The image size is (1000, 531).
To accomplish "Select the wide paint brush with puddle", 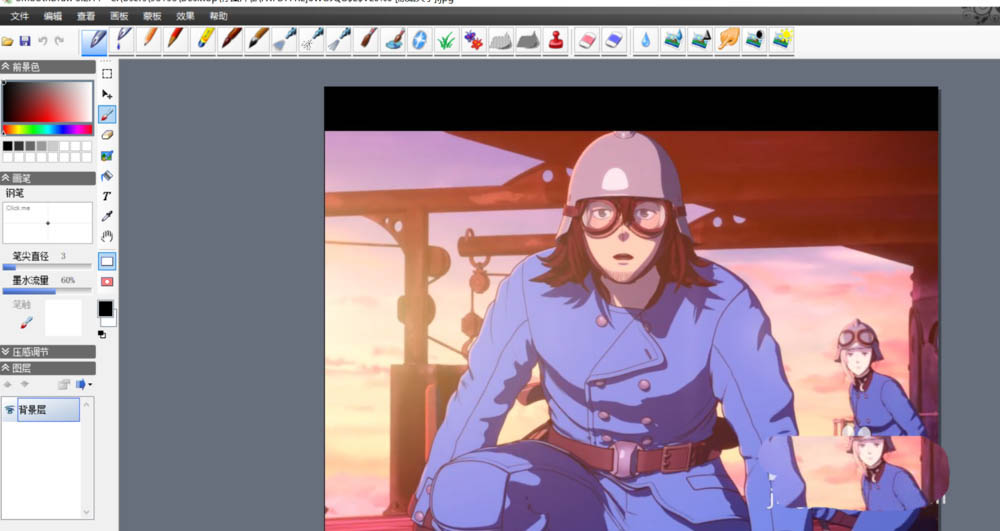I will pos(393,41).
